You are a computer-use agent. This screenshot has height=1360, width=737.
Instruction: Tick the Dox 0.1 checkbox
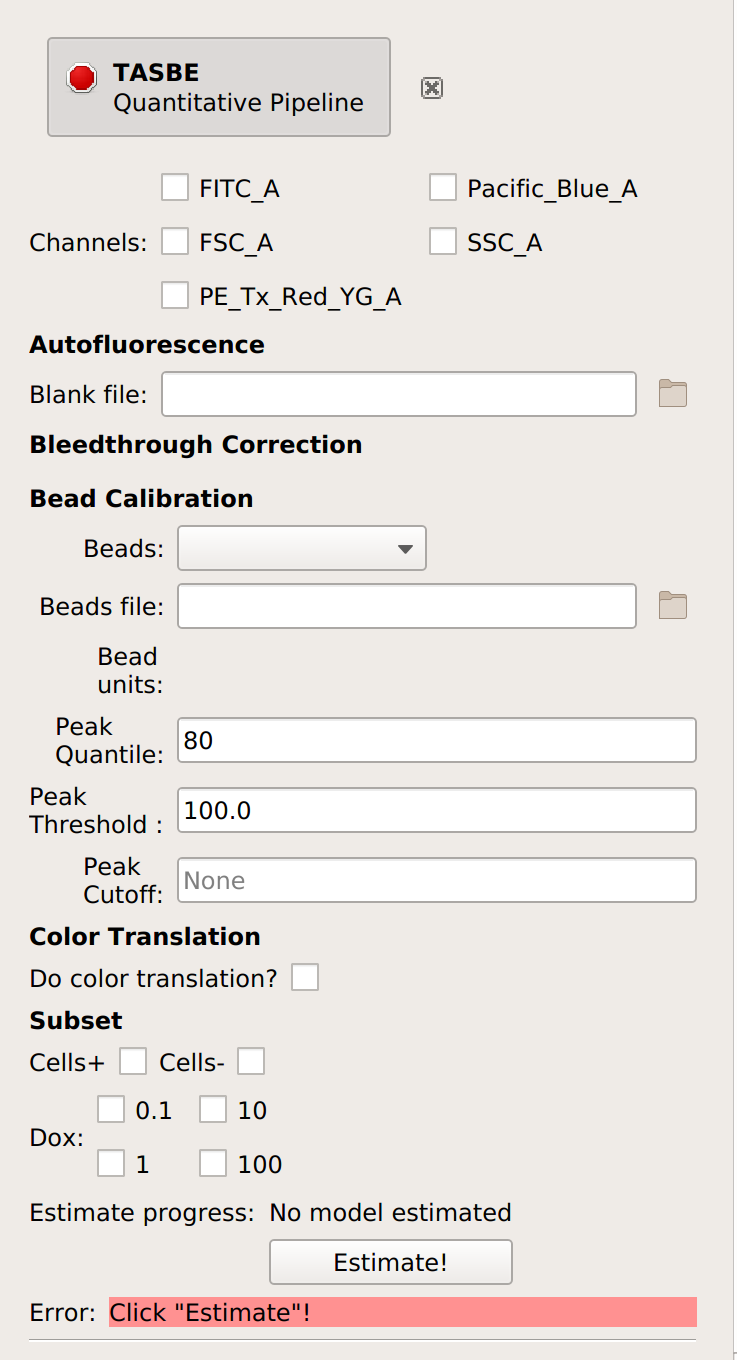111,1109
